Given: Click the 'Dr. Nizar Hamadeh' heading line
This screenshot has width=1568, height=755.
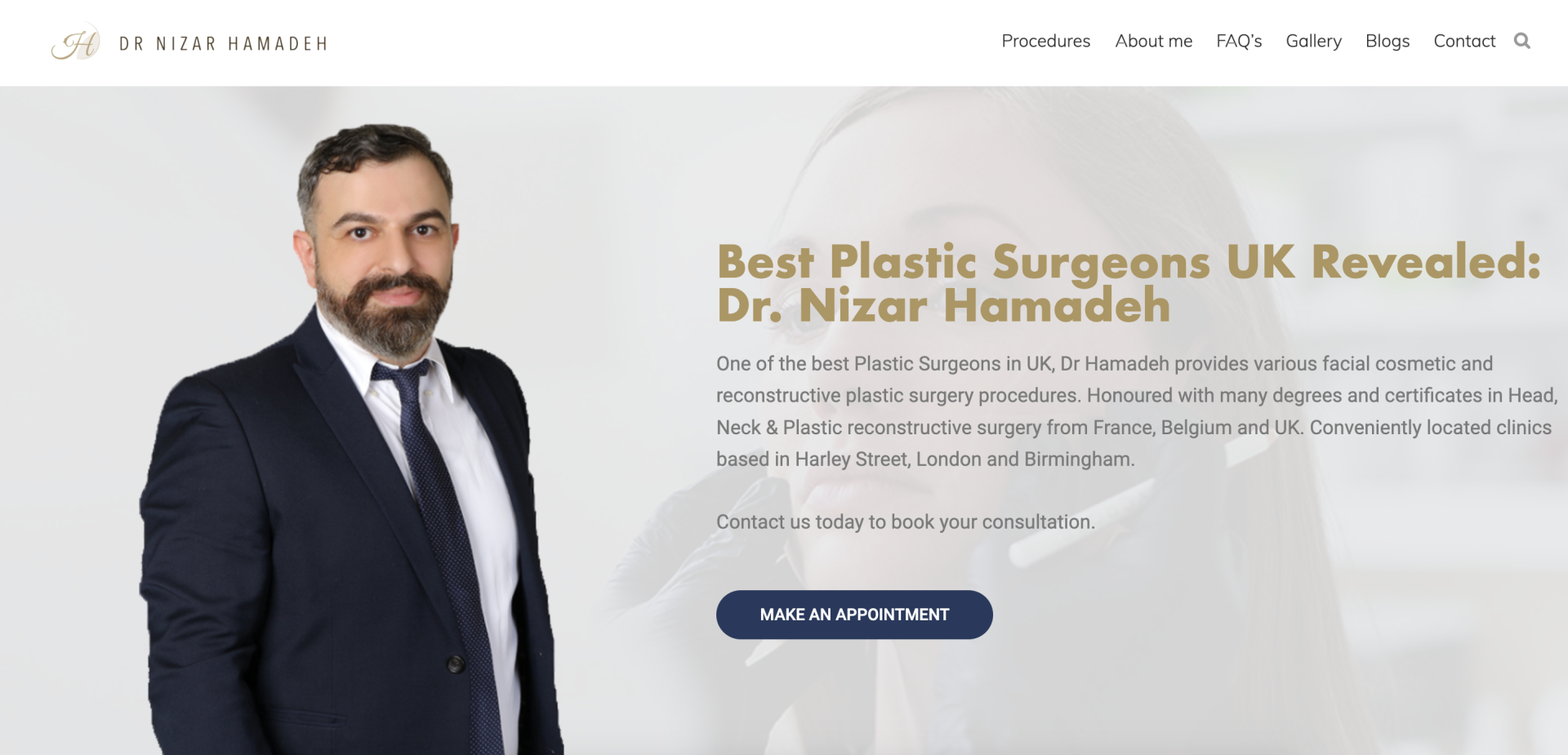Looking at the screenshot, I should click(944, 306).
